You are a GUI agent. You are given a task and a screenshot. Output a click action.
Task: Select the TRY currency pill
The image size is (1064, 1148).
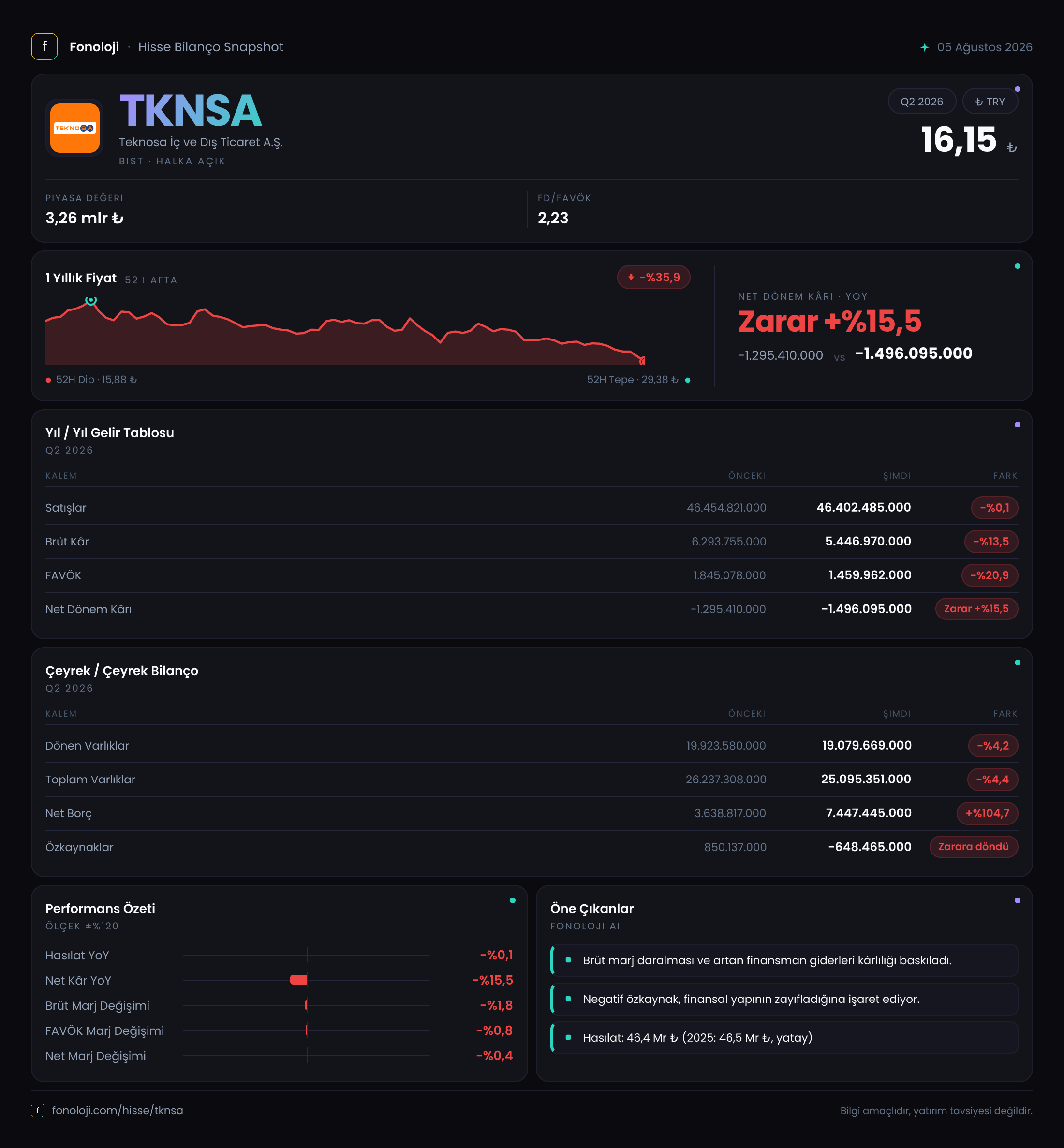click(x=990, y=102)
